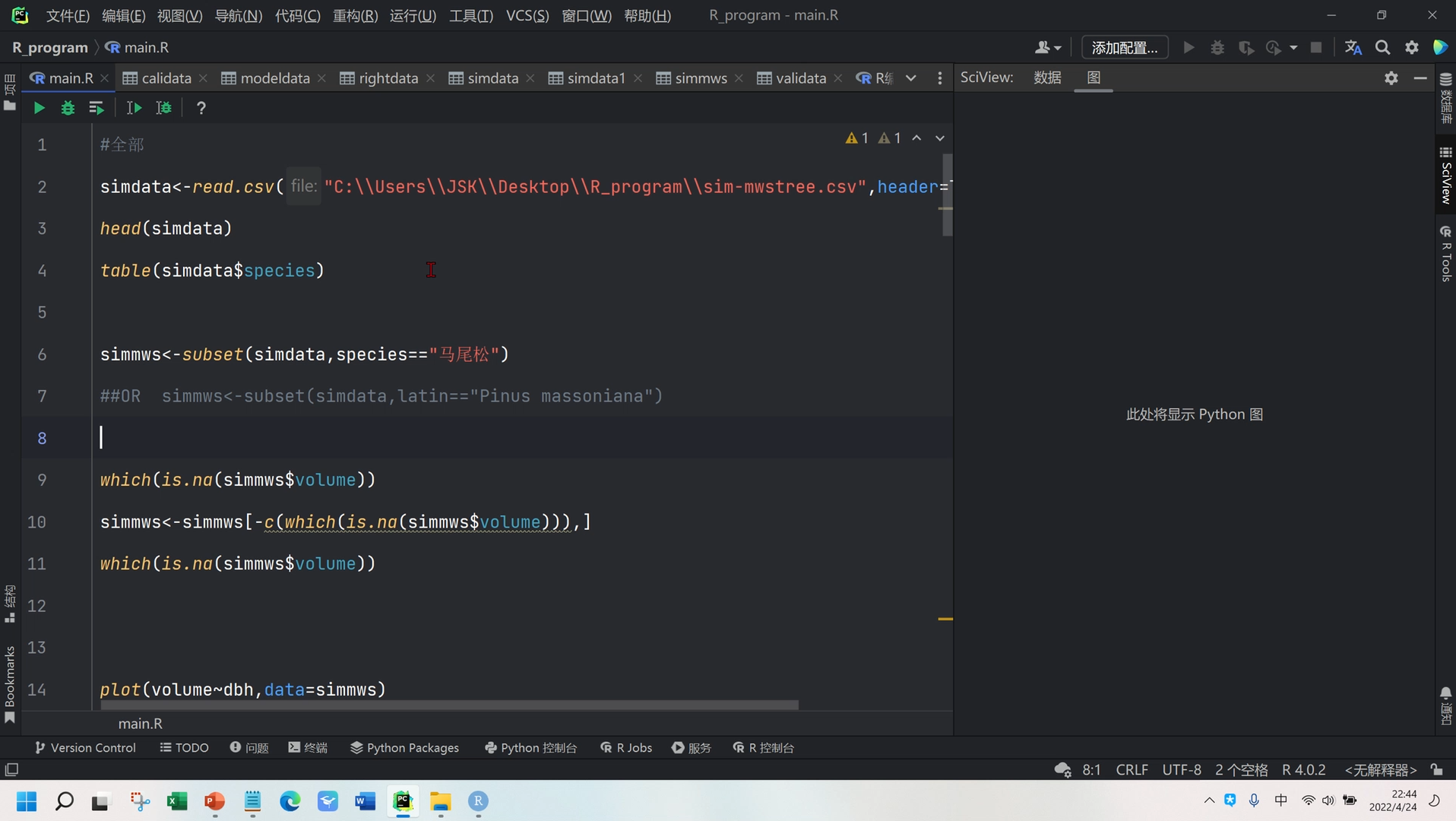Open the run-with-profiler dropdown arrow
The image size is (1456, 821).
[x=1293, y=47]
